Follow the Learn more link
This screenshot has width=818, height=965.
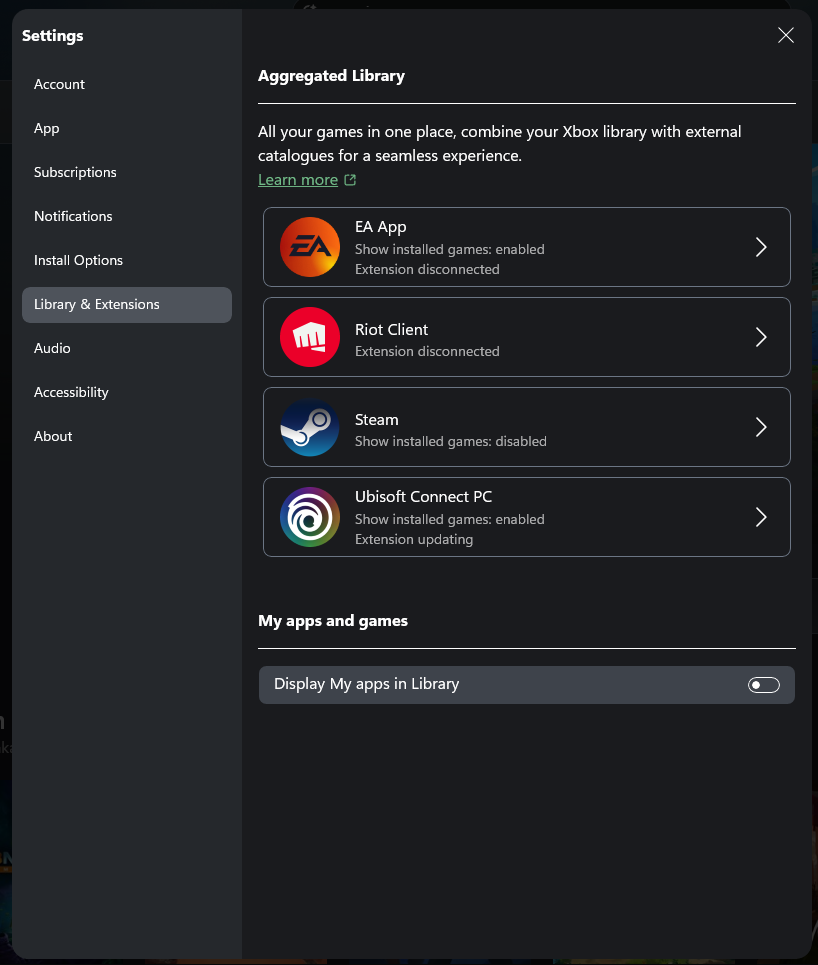[298, 180]
